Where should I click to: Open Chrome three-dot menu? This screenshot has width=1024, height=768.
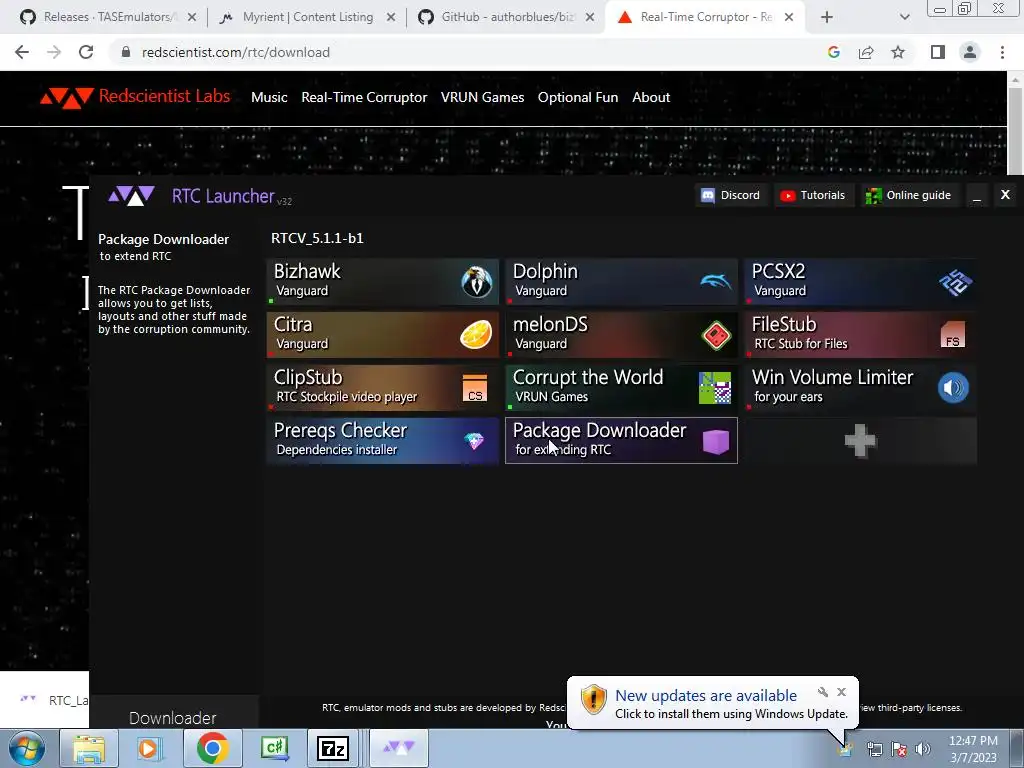coord(1002,52)
